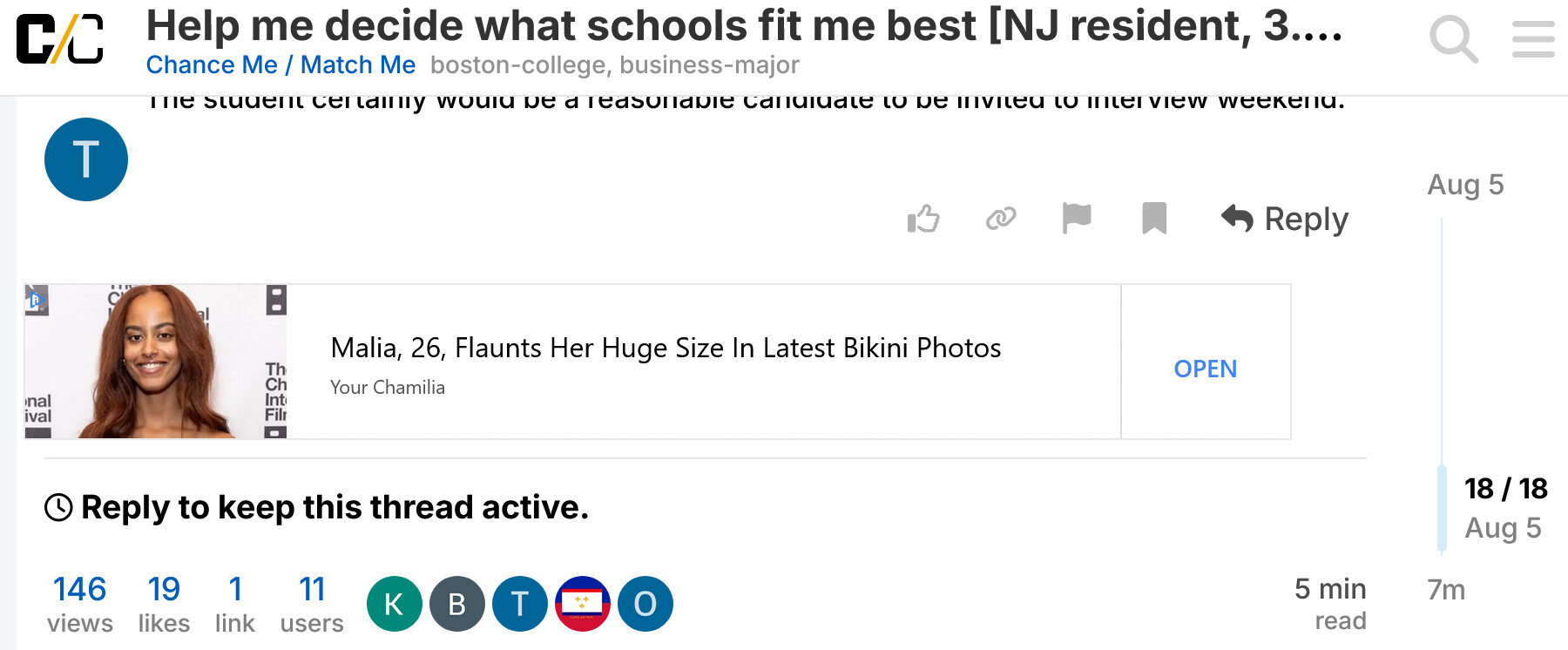Jump using the 18 / 18 timeline scroller

(1505, 508)
